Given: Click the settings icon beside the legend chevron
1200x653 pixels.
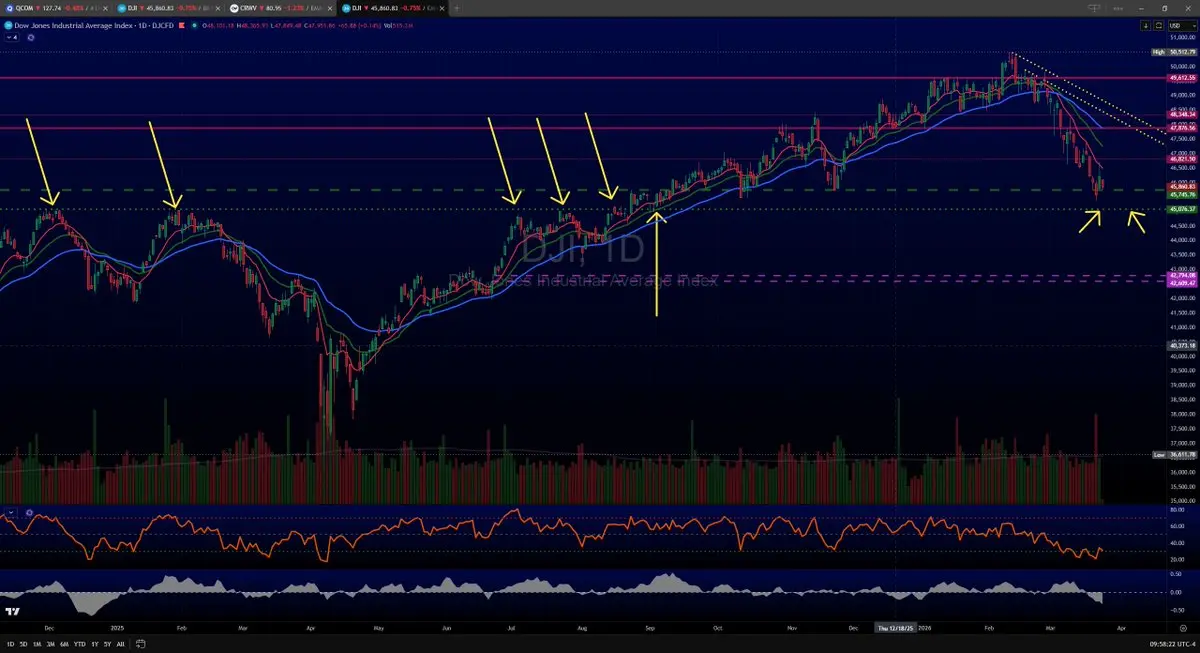Looking at the screenshot, I should [x=31, y=37].
